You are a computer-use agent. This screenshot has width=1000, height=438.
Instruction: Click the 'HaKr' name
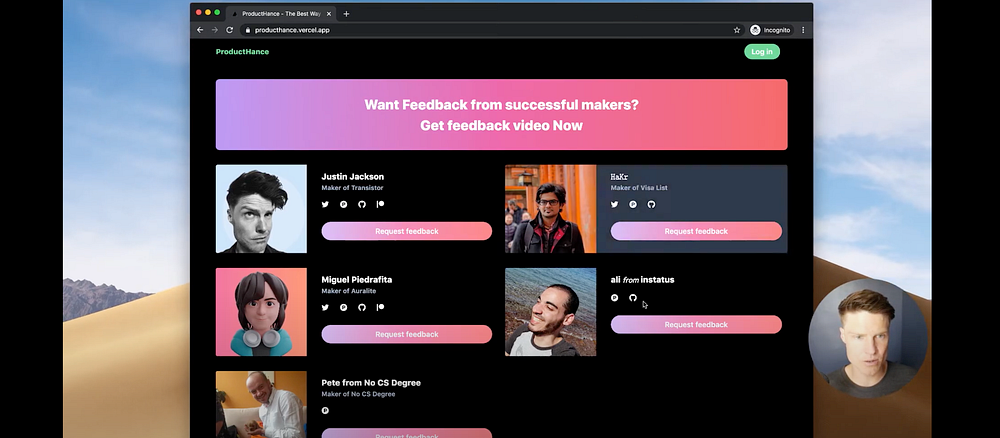click(x=619, y=177)
